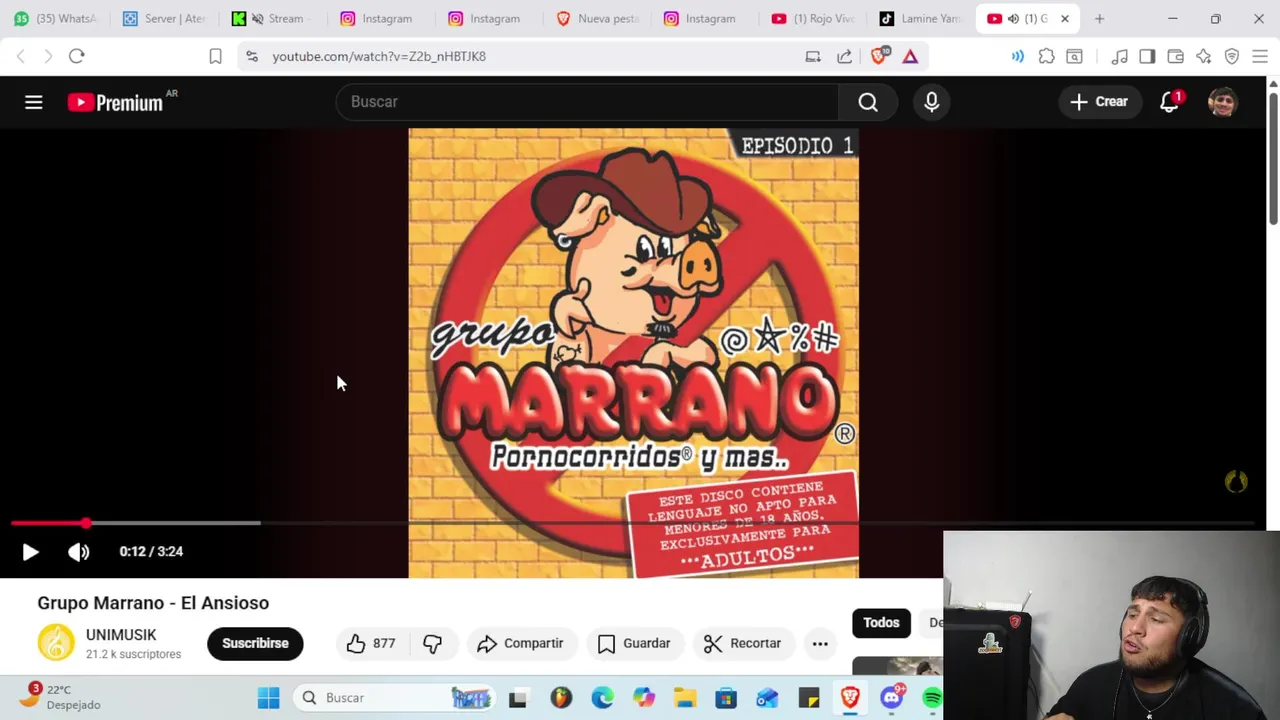This screenshot has width=1280, height=720.
Task: Click the Compartir share button
Action: point(520,643)
